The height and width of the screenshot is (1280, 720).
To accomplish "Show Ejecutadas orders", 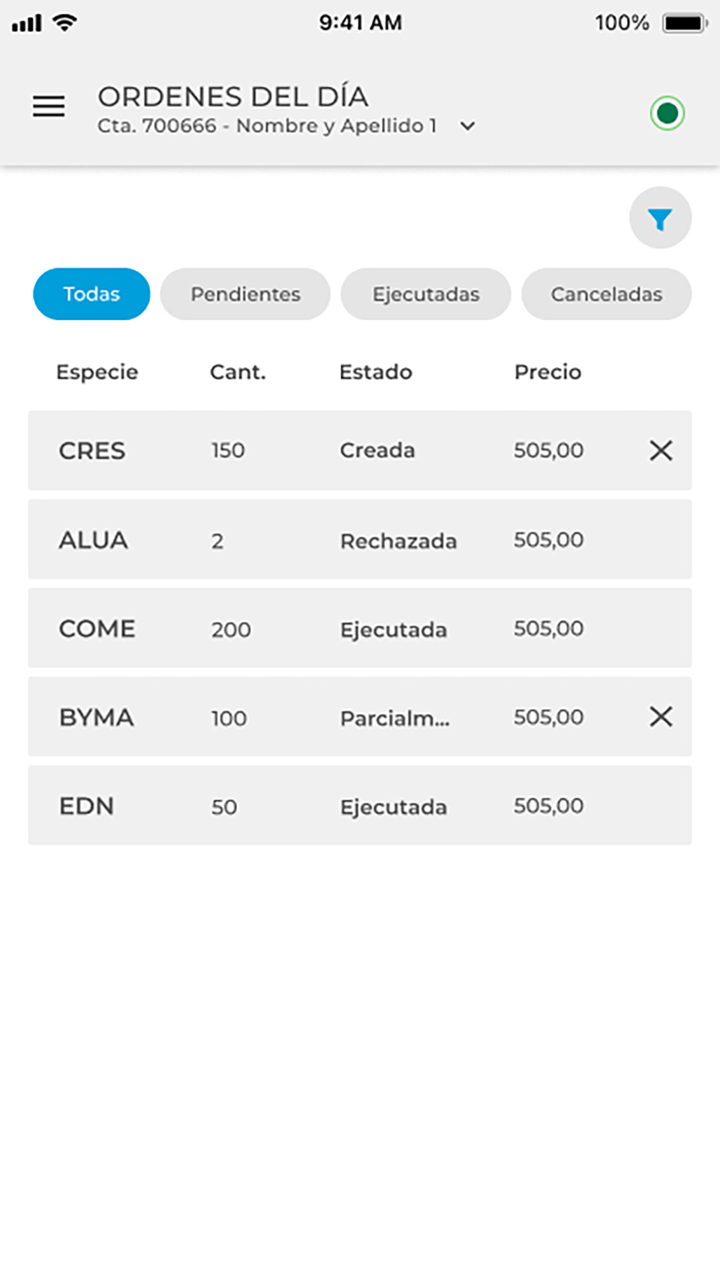I will click(426, 294).
